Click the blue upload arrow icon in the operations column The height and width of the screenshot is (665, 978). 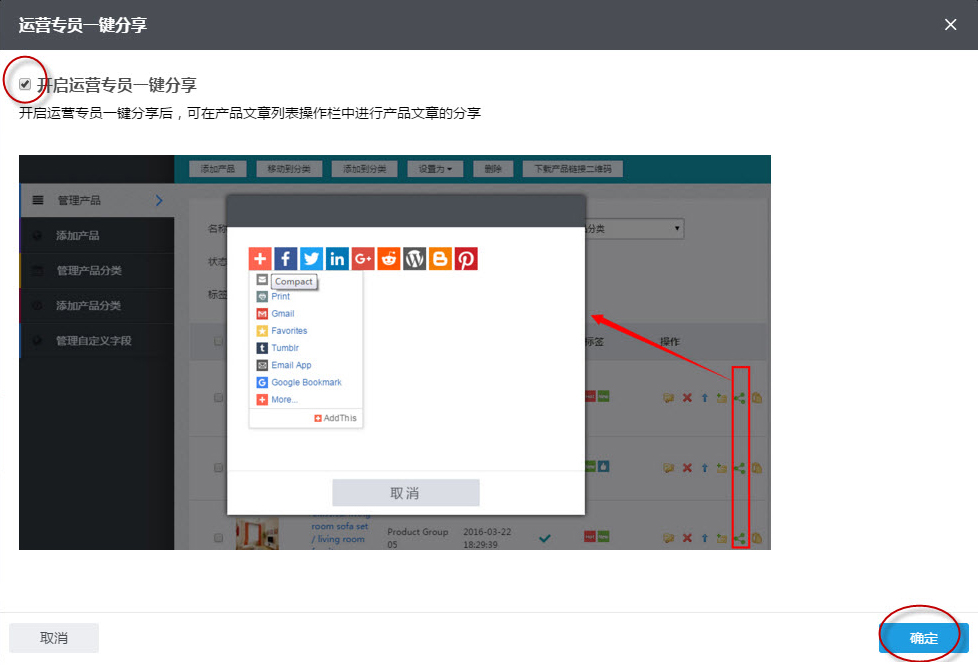(704, 397)
